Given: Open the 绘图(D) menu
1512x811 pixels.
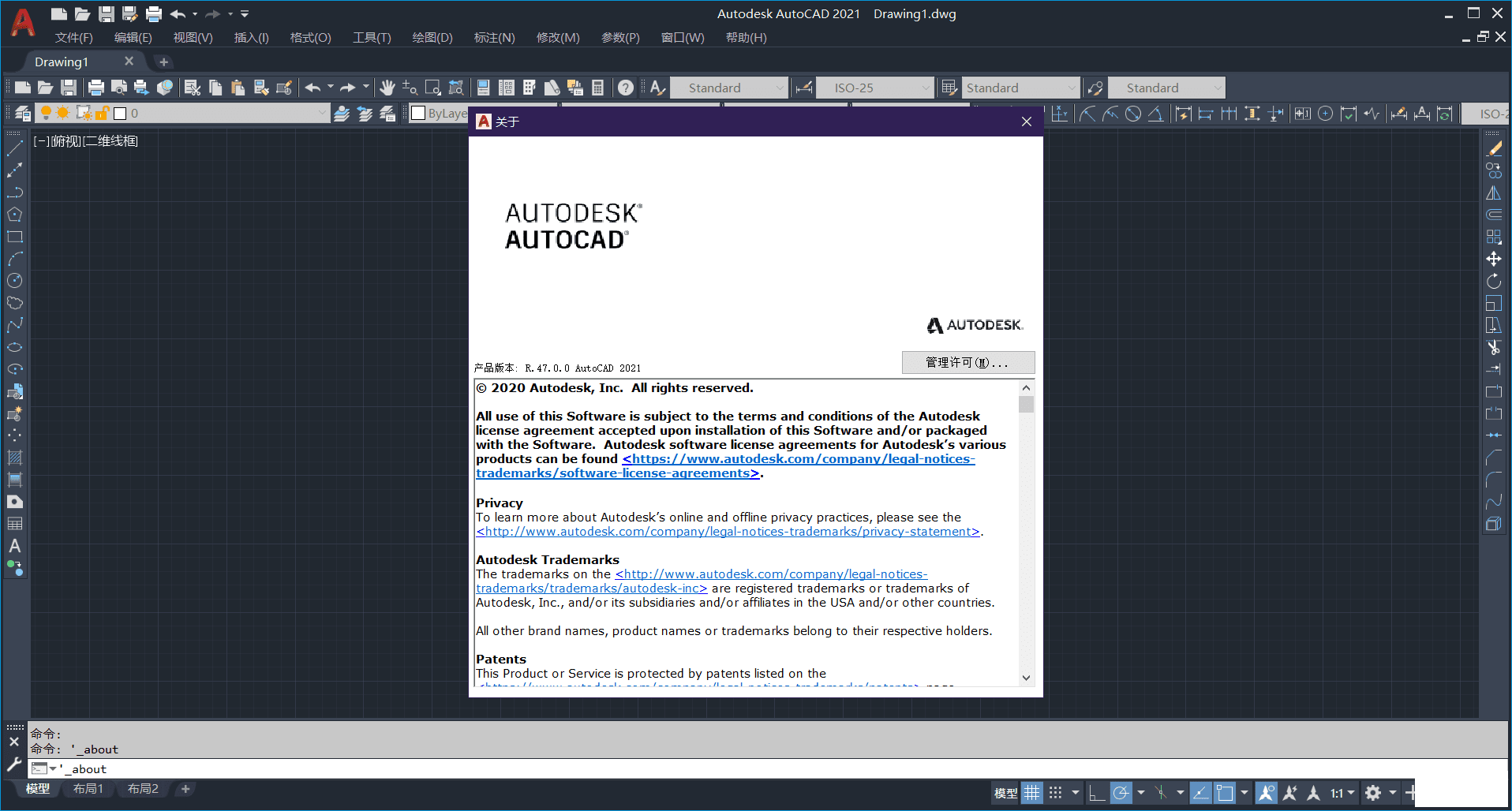Looking at the screenshot, I should [x=432, y=37].
